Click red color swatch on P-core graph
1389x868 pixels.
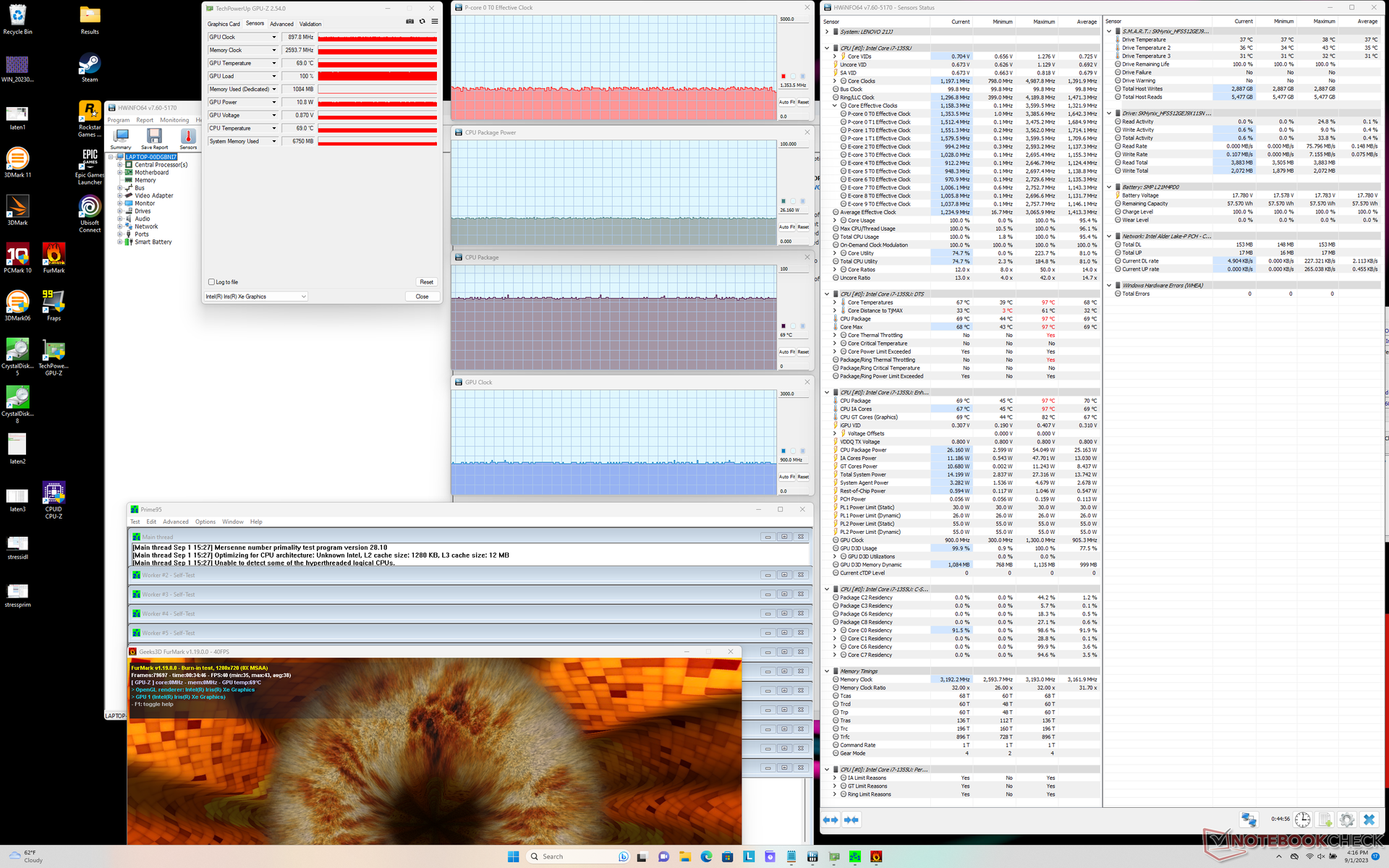pyautogui.click(x=783, y=76)
